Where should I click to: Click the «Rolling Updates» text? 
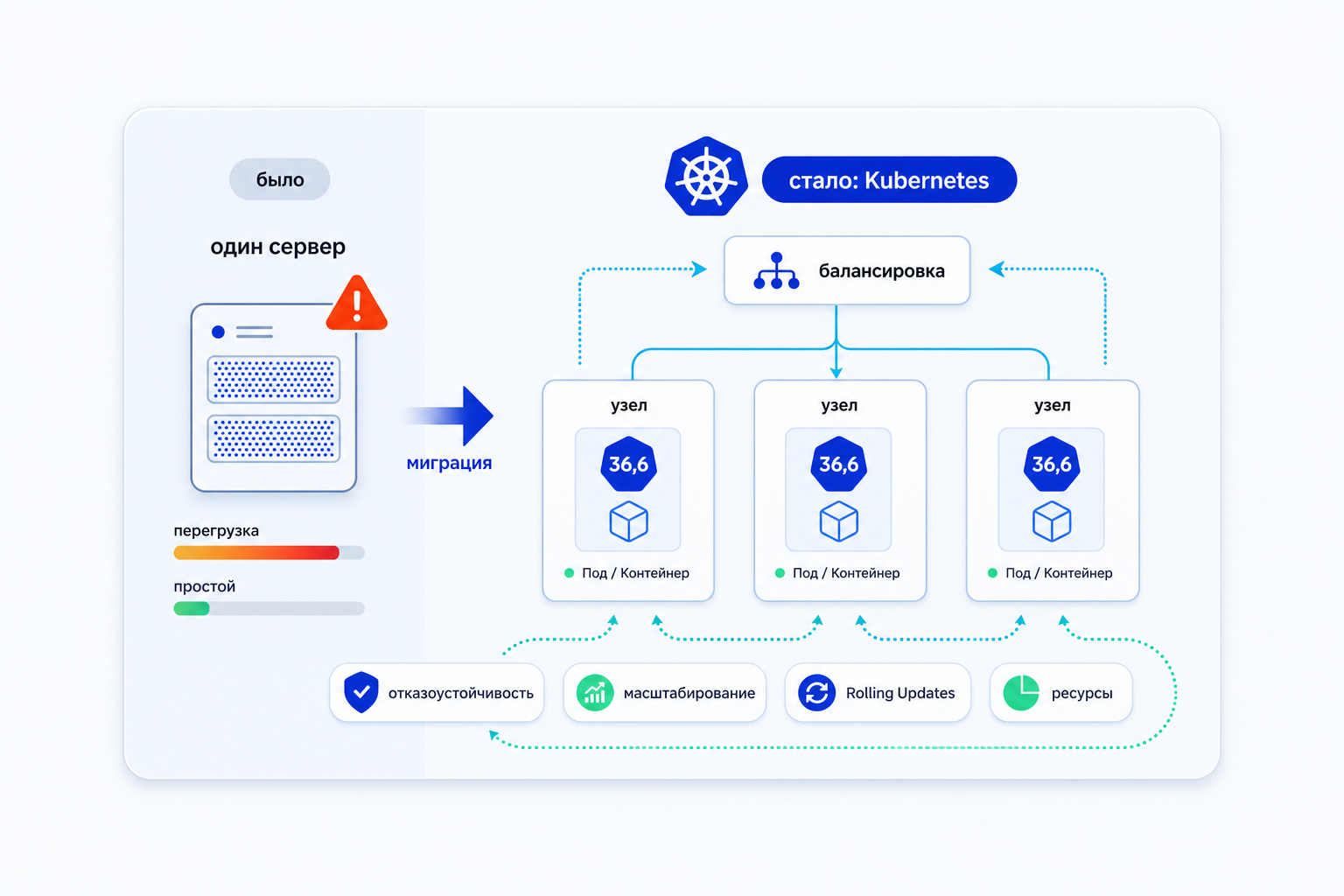(900, 693)
